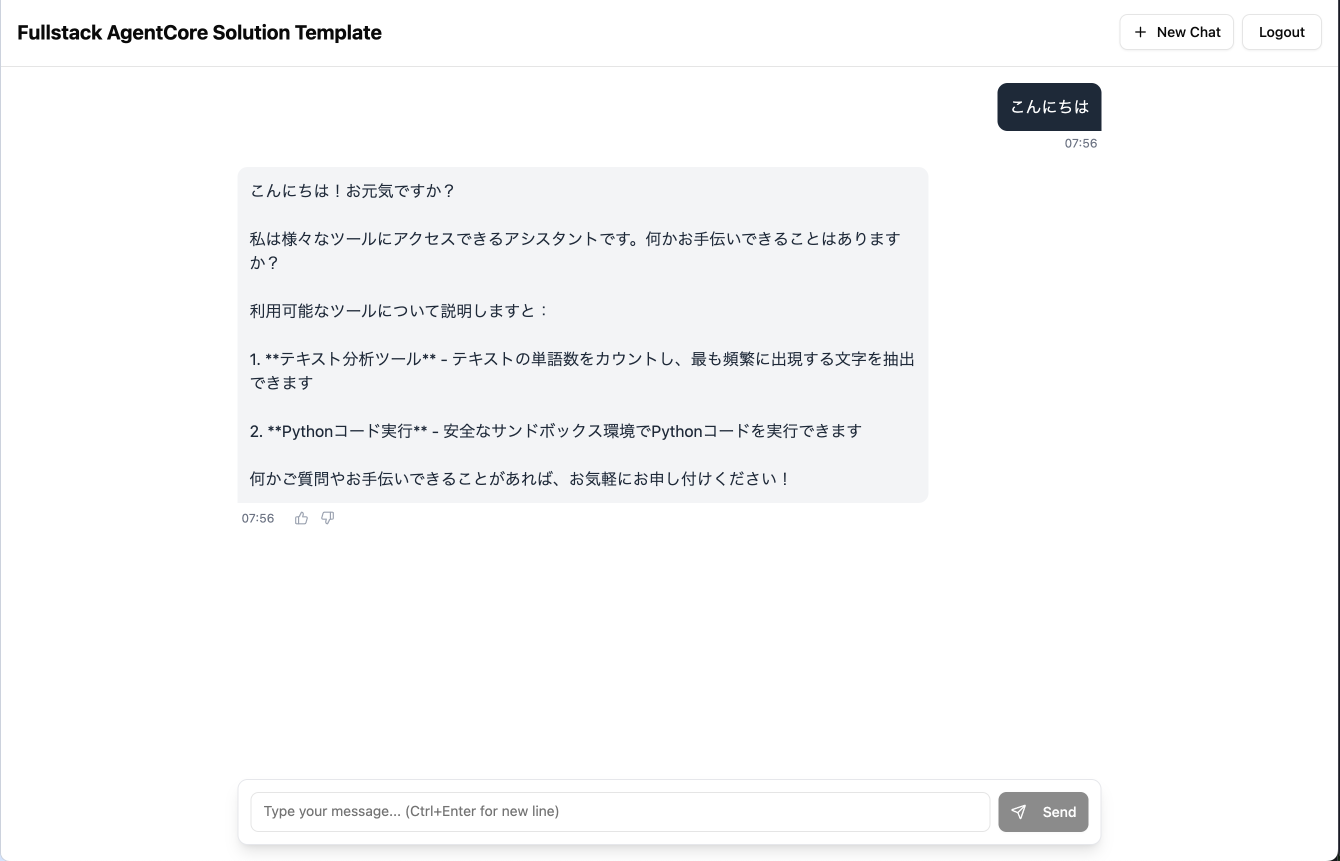
Task: Select the user message こんにちは
Action: pyautogui.click(x=1049, y=107)
